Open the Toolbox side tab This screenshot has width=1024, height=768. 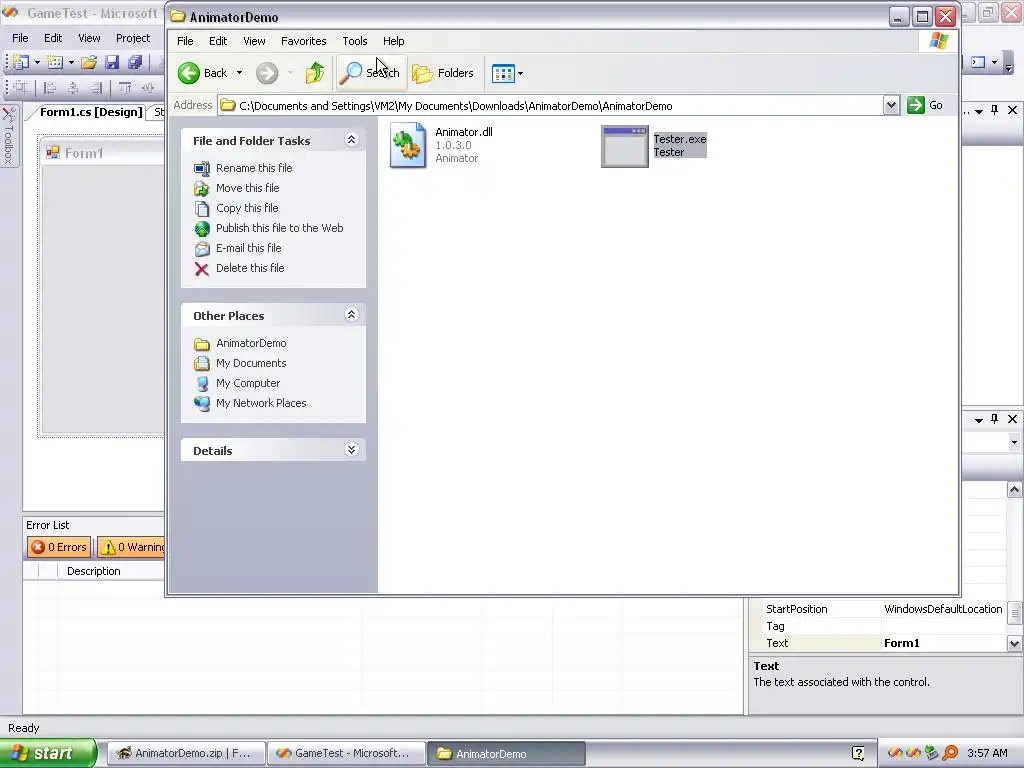pyautogui.click(x=8, y=136)
